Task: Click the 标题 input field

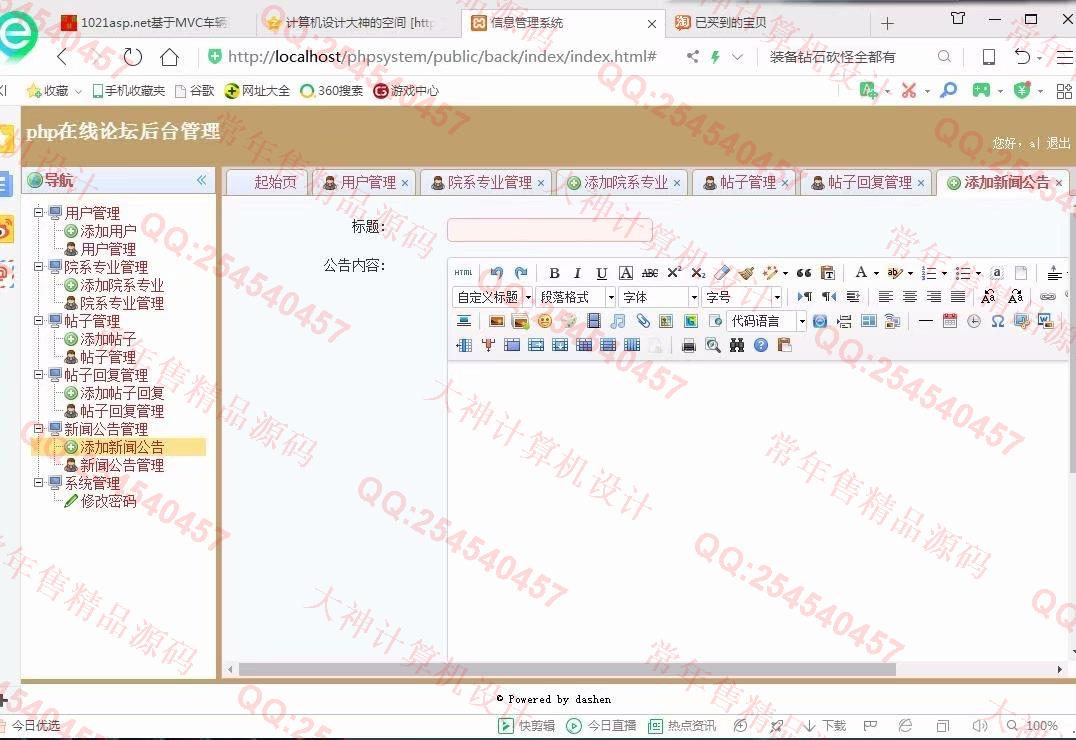Action: pyautogui.click(x=550, y=230)
